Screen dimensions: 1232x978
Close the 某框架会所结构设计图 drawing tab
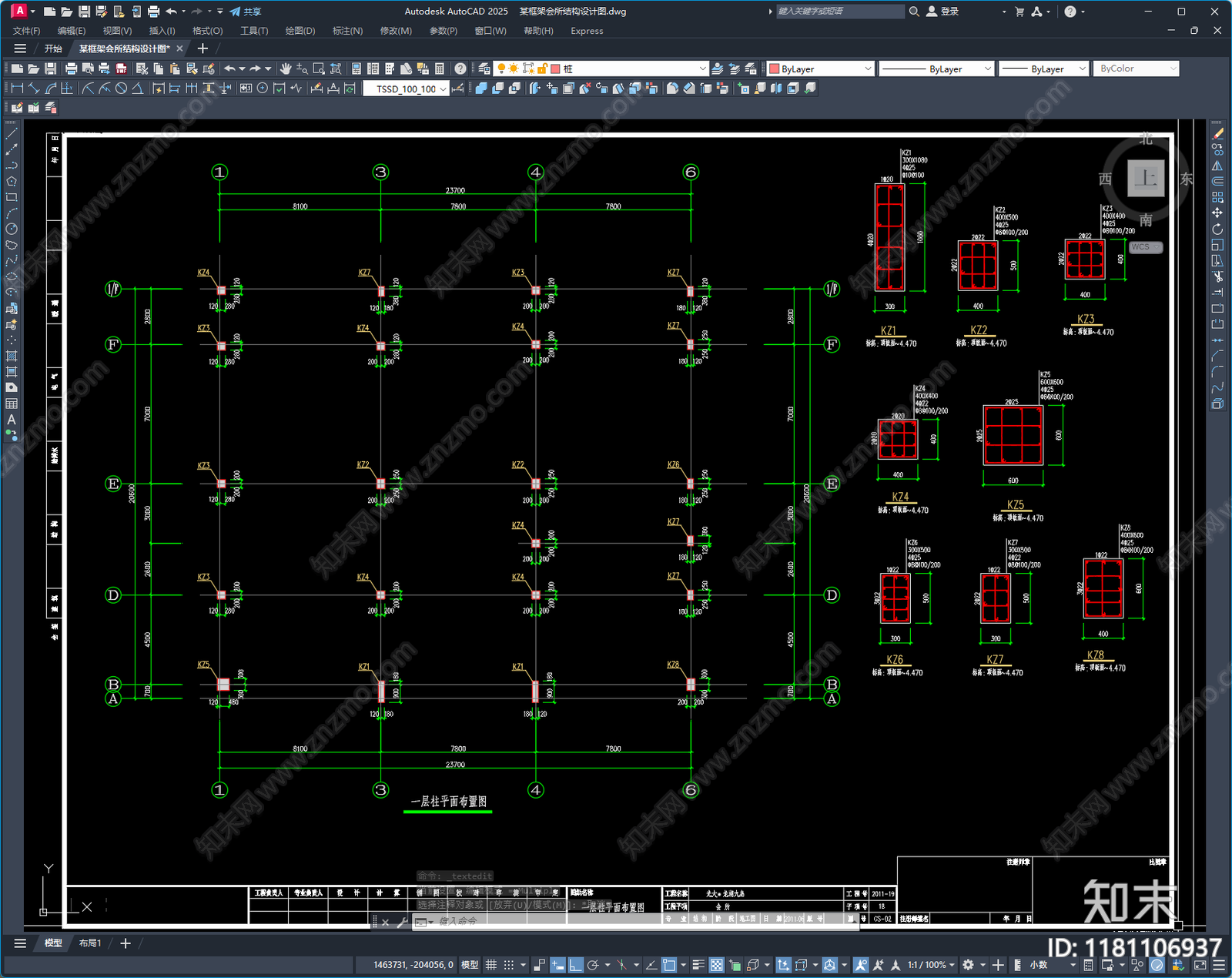pos(180,49)
